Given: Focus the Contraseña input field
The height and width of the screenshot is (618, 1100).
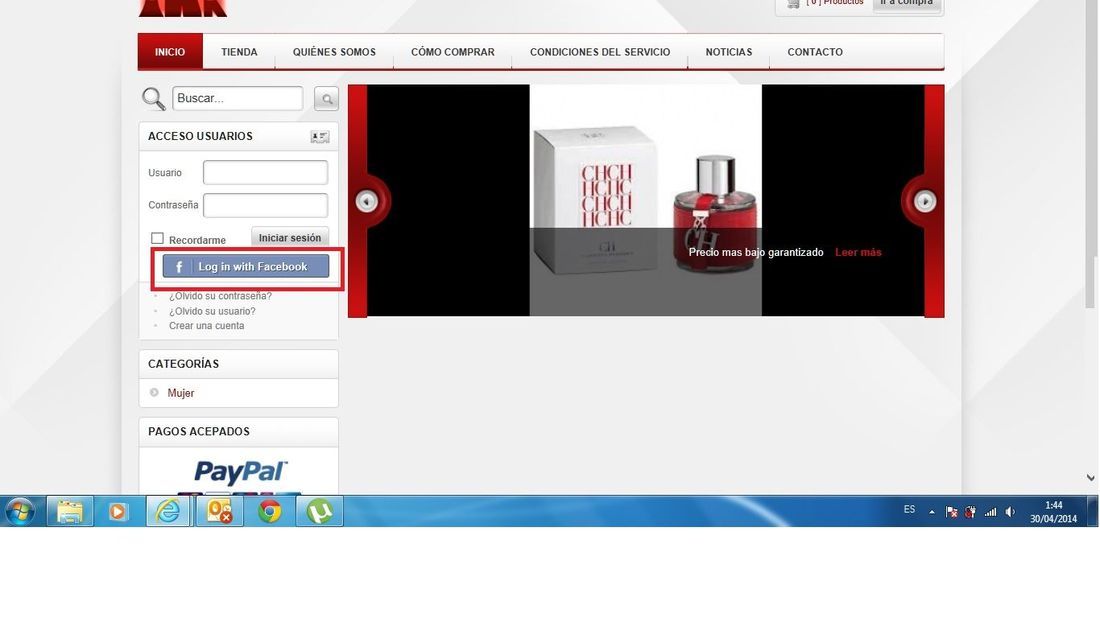Looking at the screenshot, I should pos(265,206).
